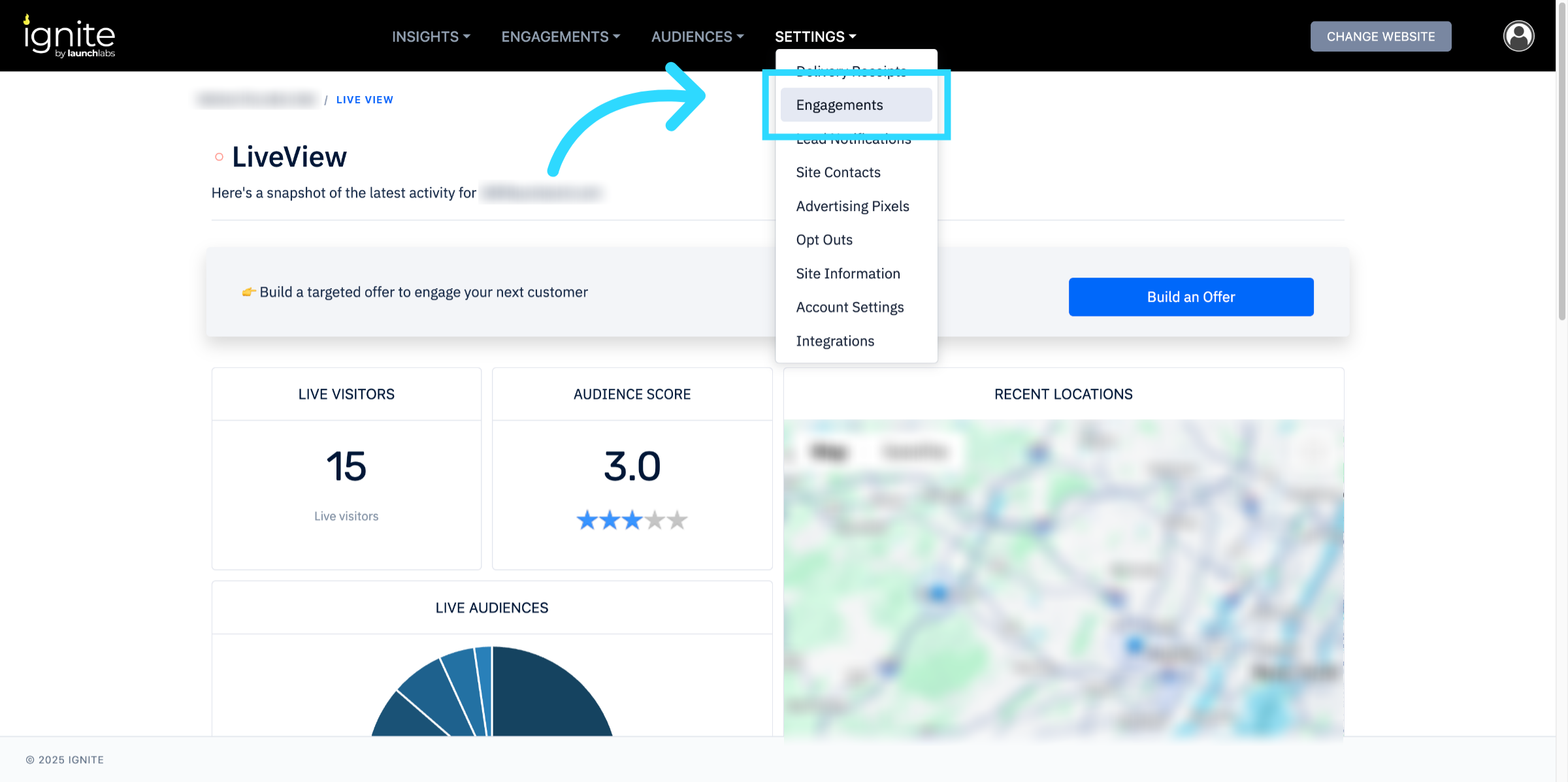This screenshot has width=1568, height=782.
Task: Click the blue map location marker
Action: (x=938, y=593)
